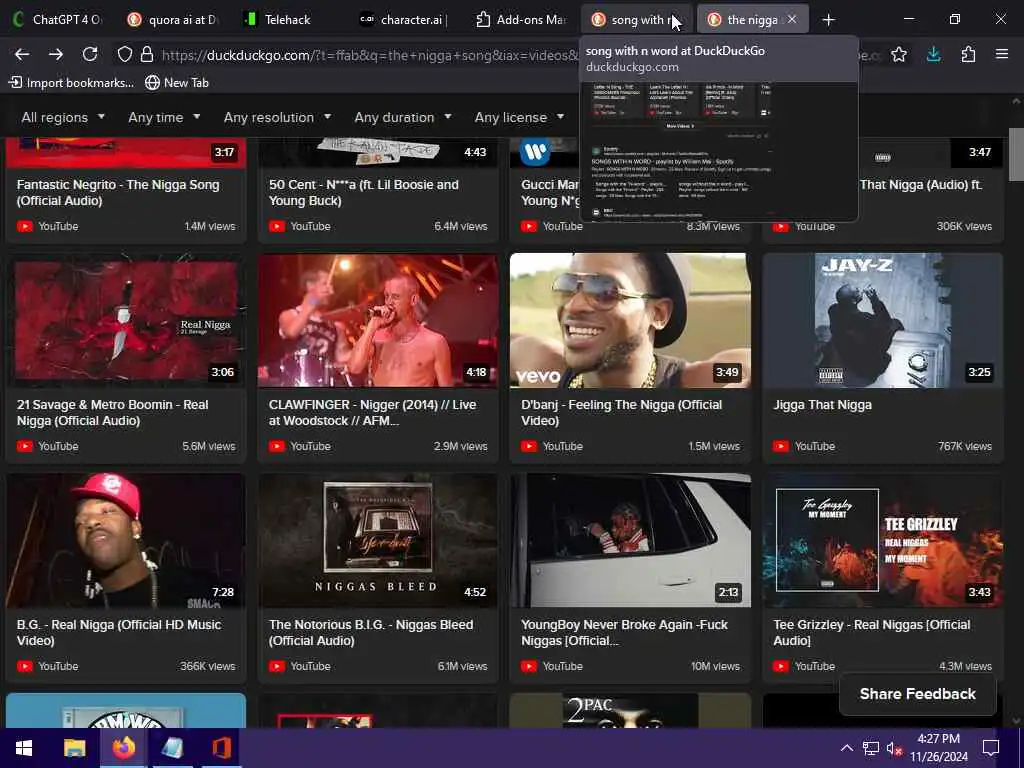Play the Notorious B.I.G. 4:52 thumbnail
Image resolution: width=1024 pixels, height=768 pixels.
(x=378, y=540)
